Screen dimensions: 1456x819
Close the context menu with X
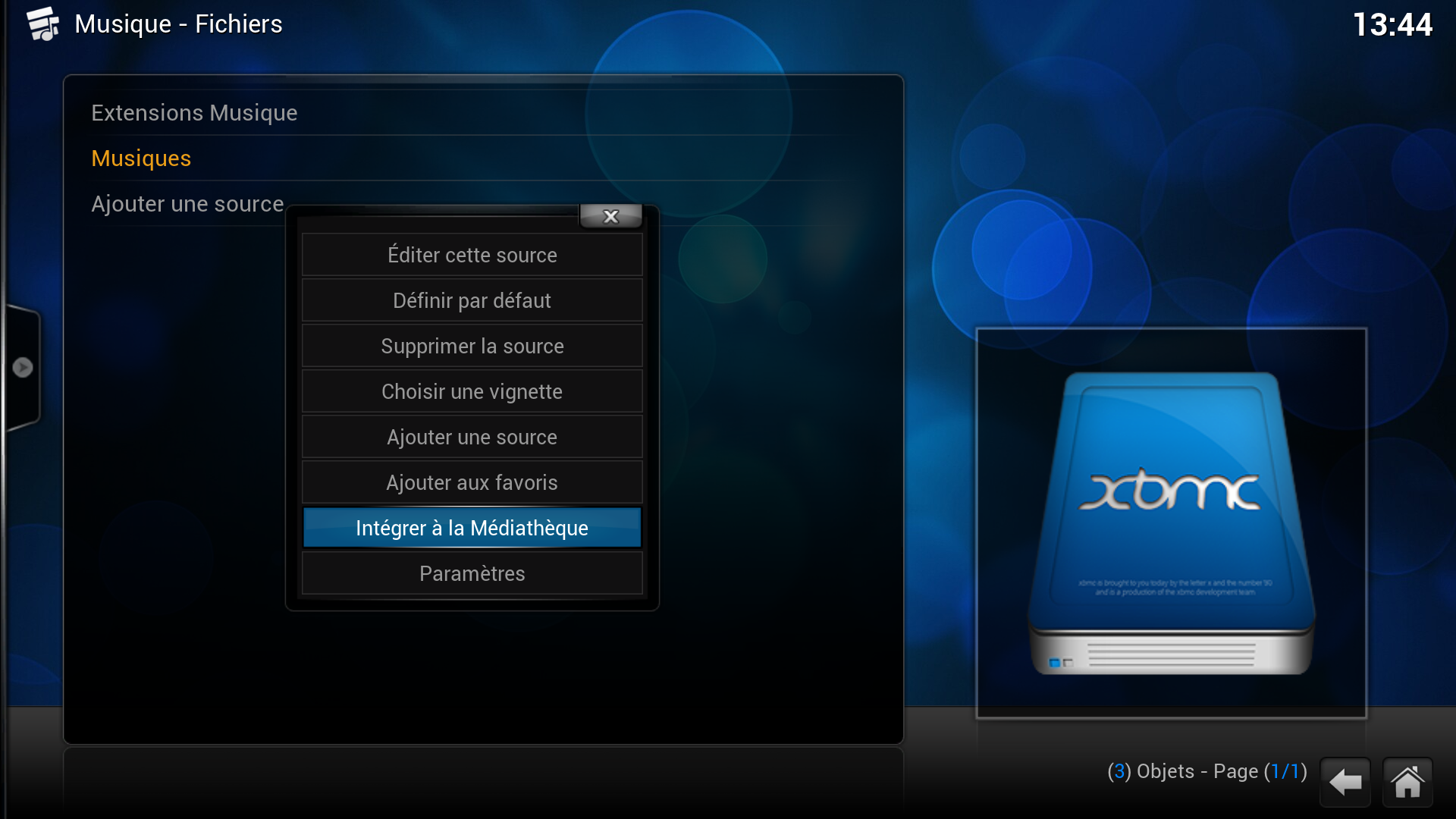click(610, 217)
